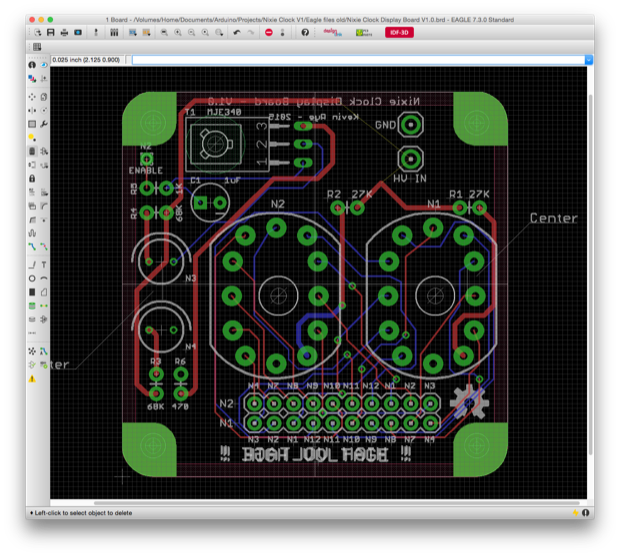Zoom to fit the board
This screenshot has width=620, height=556.
coord(164,32)
